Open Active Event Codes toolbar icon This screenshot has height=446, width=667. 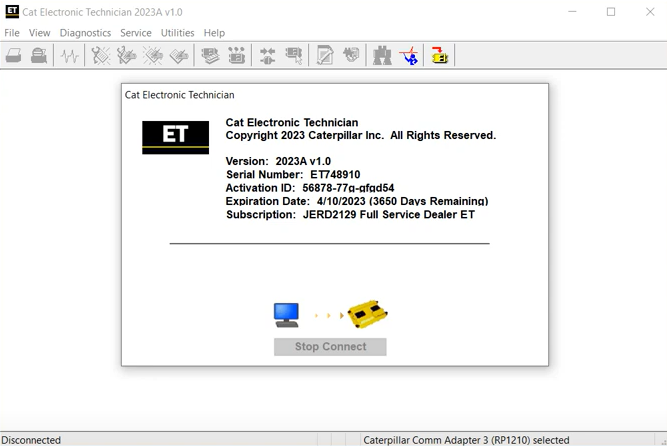pyautogui.click(x=153, y=56)
